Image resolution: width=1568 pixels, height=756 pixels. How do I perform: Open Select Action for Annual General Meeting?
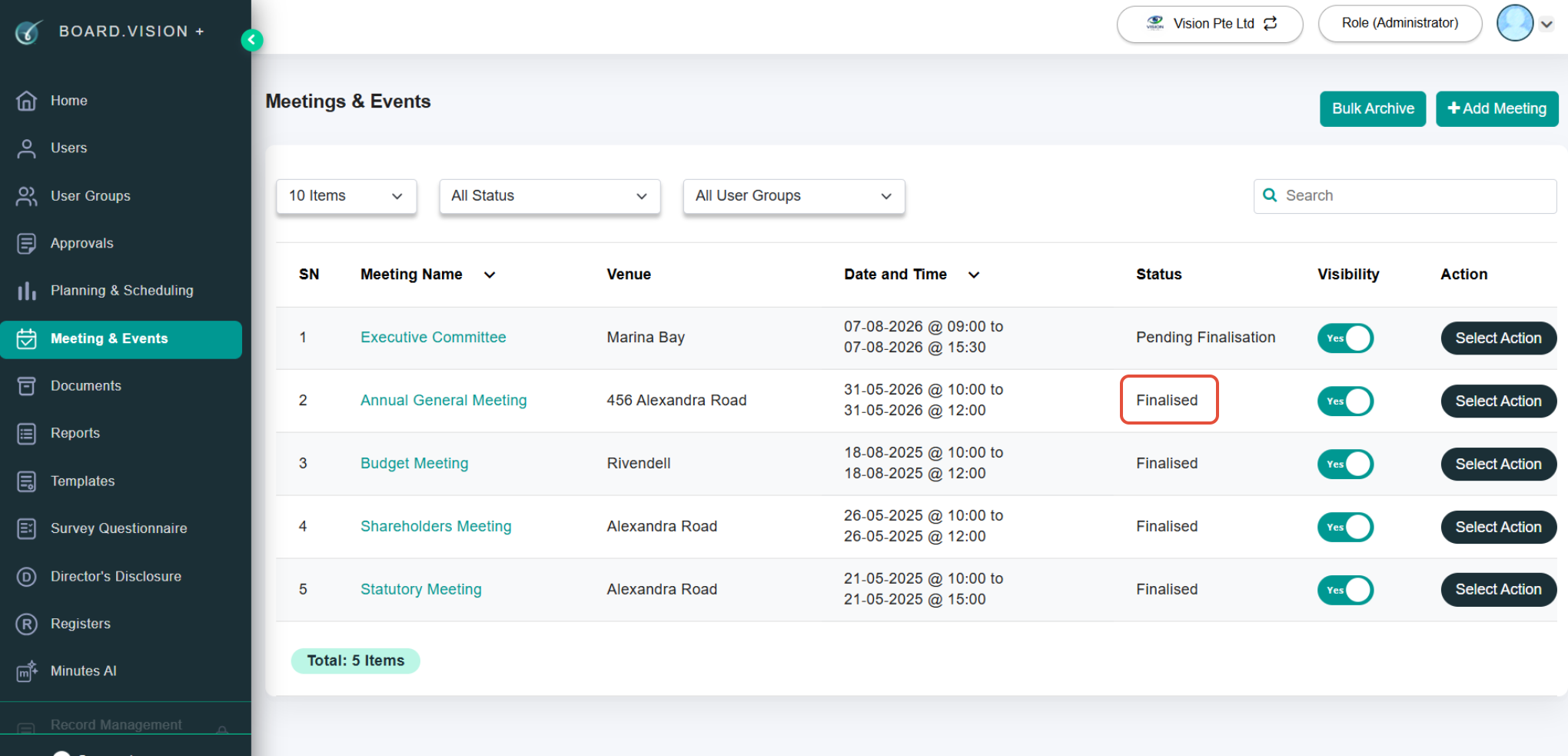tap(1499, 401)
